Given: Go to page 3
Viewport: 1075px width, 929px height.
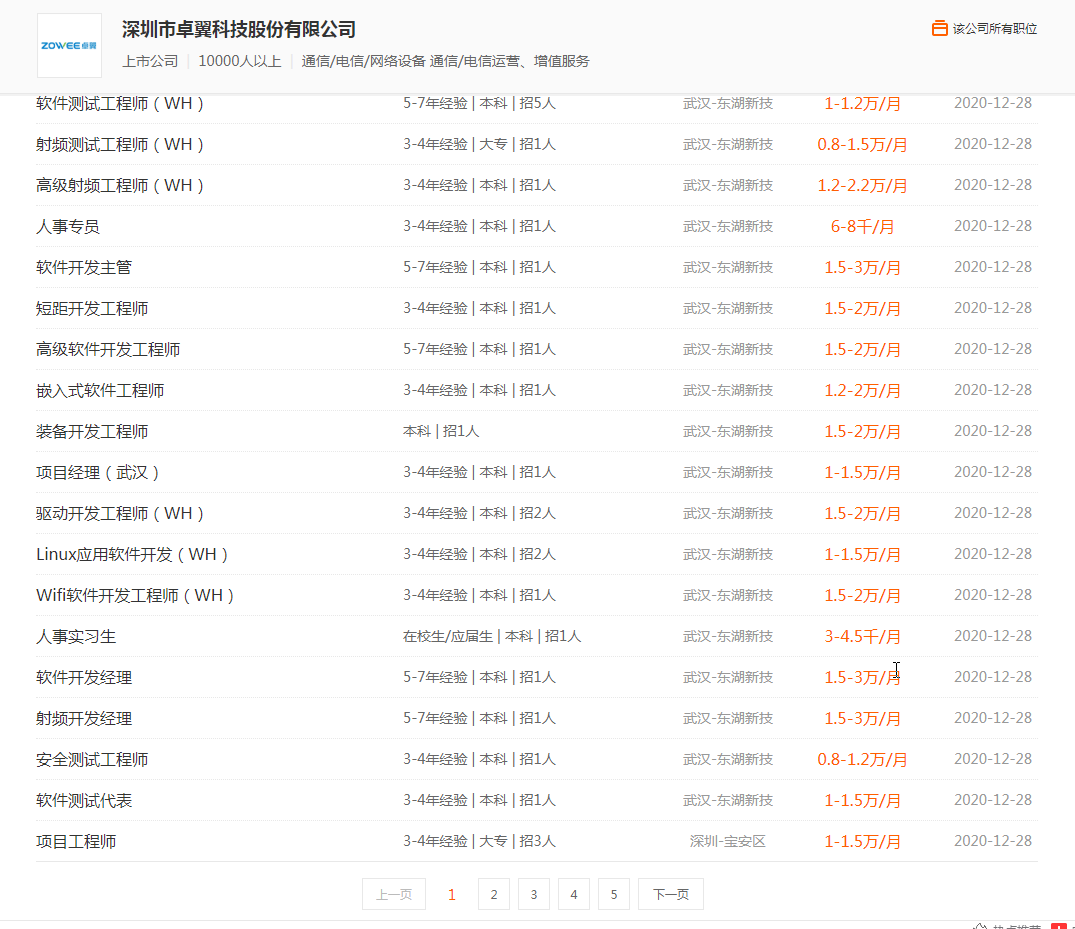Looking at the screenshot, I should click(x=534, y=894).
